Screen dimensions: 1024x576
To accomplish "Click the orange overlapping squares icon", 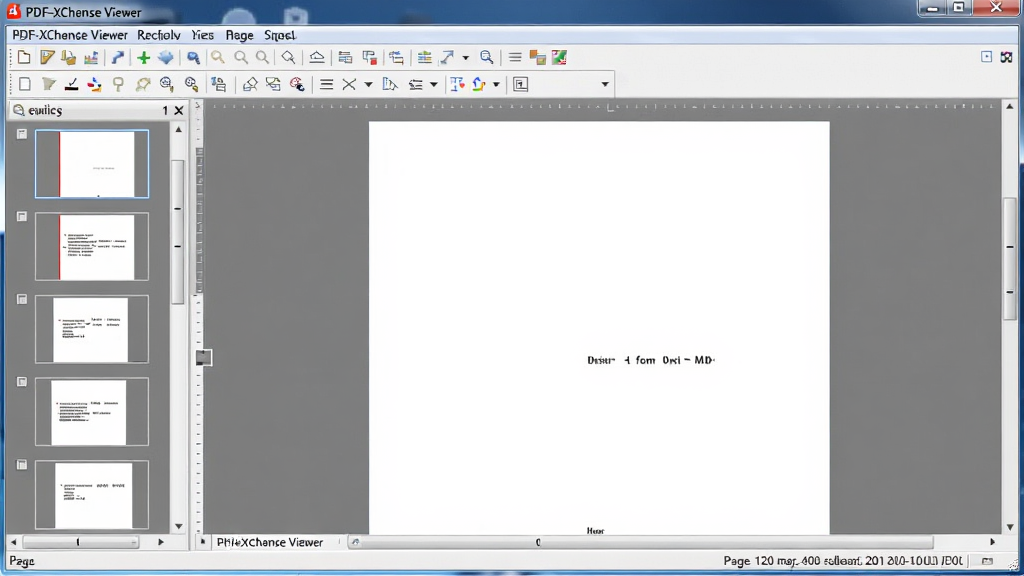I will 537,57.
